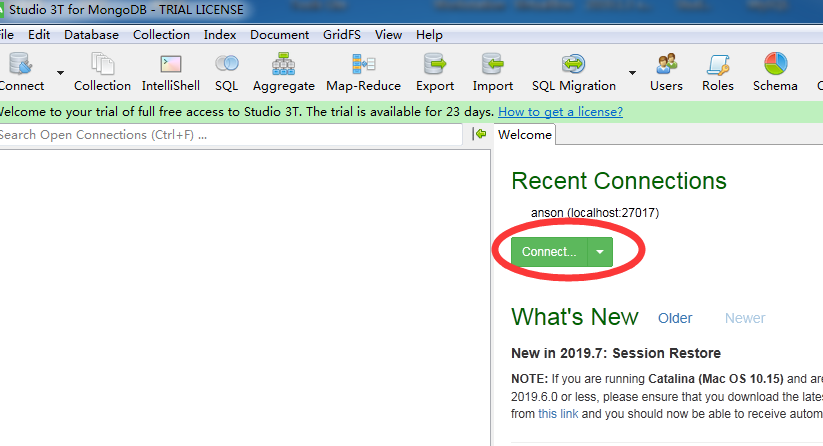
Task: Open the SQL query tool
Action: coord(227,72)
